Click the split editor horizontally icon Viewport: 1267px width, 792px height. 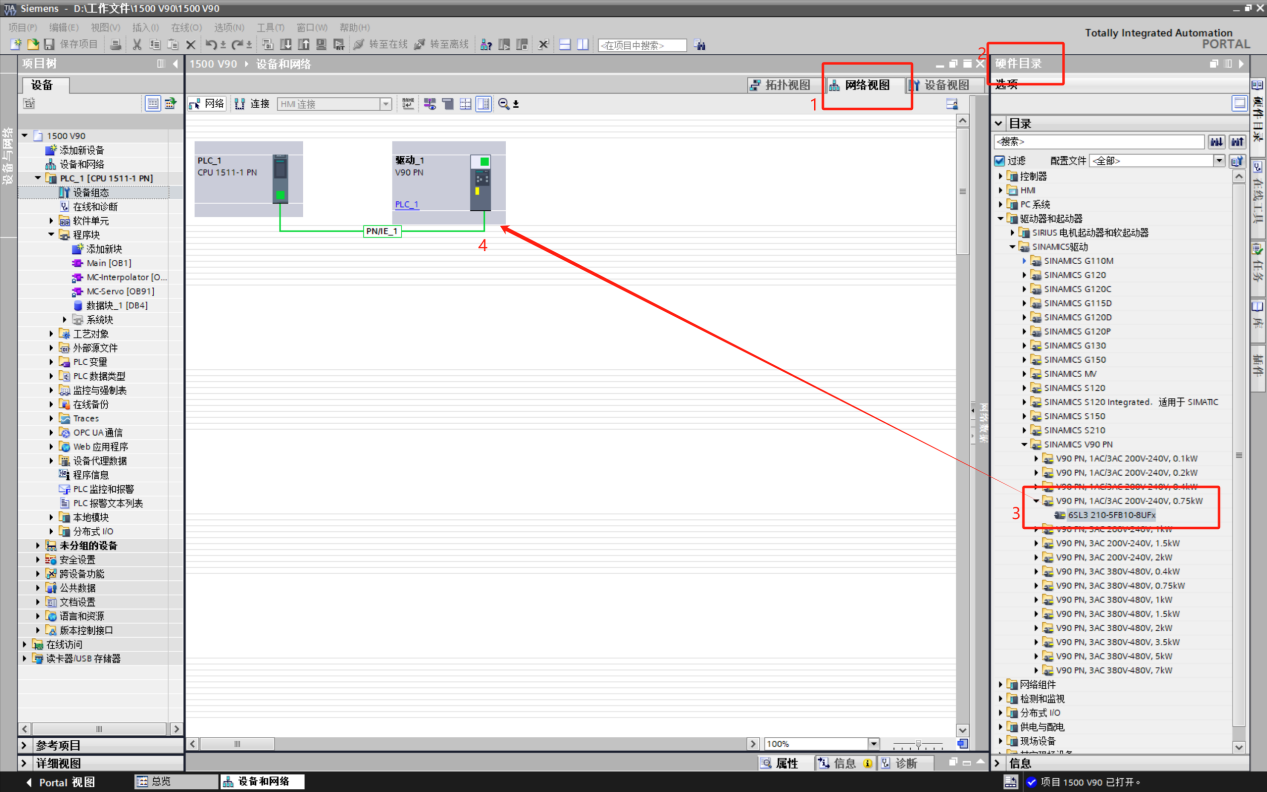(565, 45)
